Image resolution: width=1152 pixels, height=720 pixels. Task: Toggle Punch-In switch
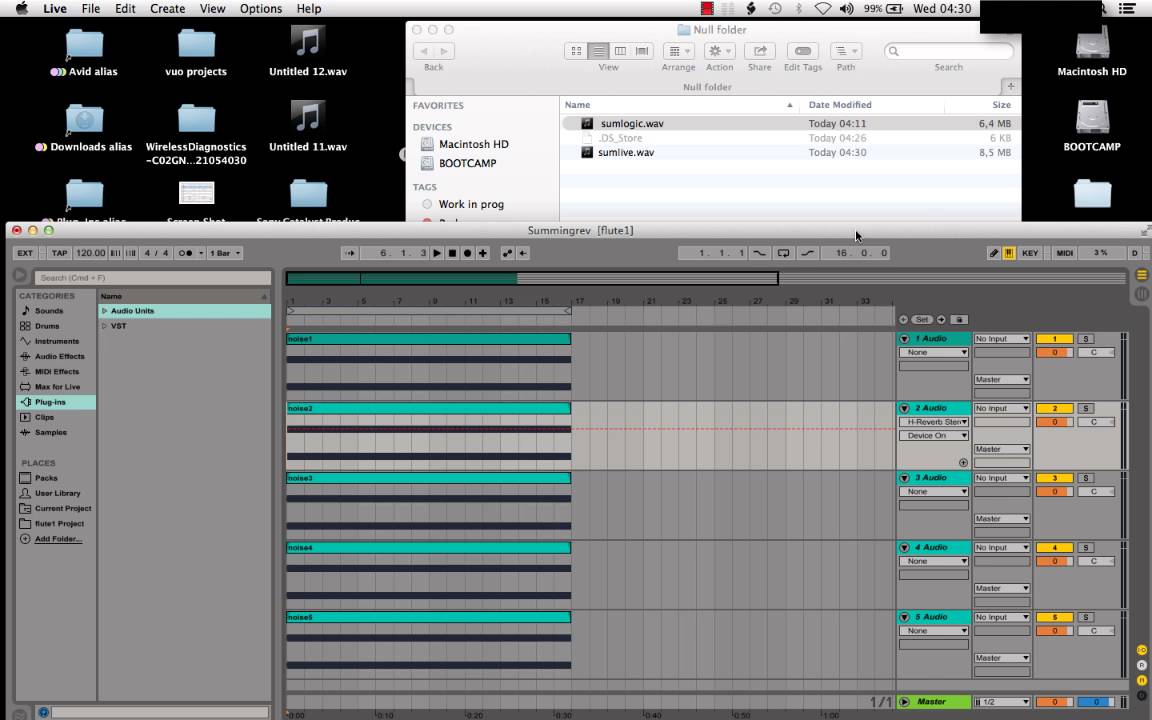tap(759, 253)
